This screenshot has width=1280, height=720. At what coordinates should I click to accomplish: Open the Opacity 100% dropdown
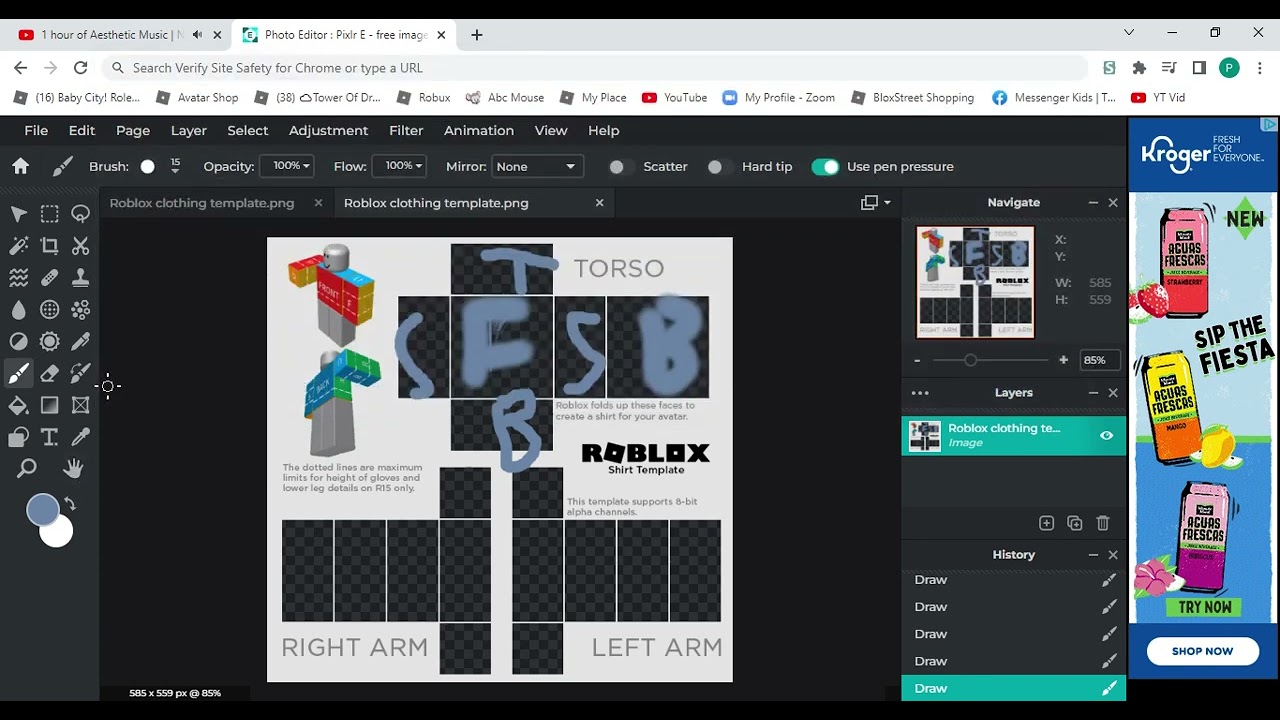point(287,166)
